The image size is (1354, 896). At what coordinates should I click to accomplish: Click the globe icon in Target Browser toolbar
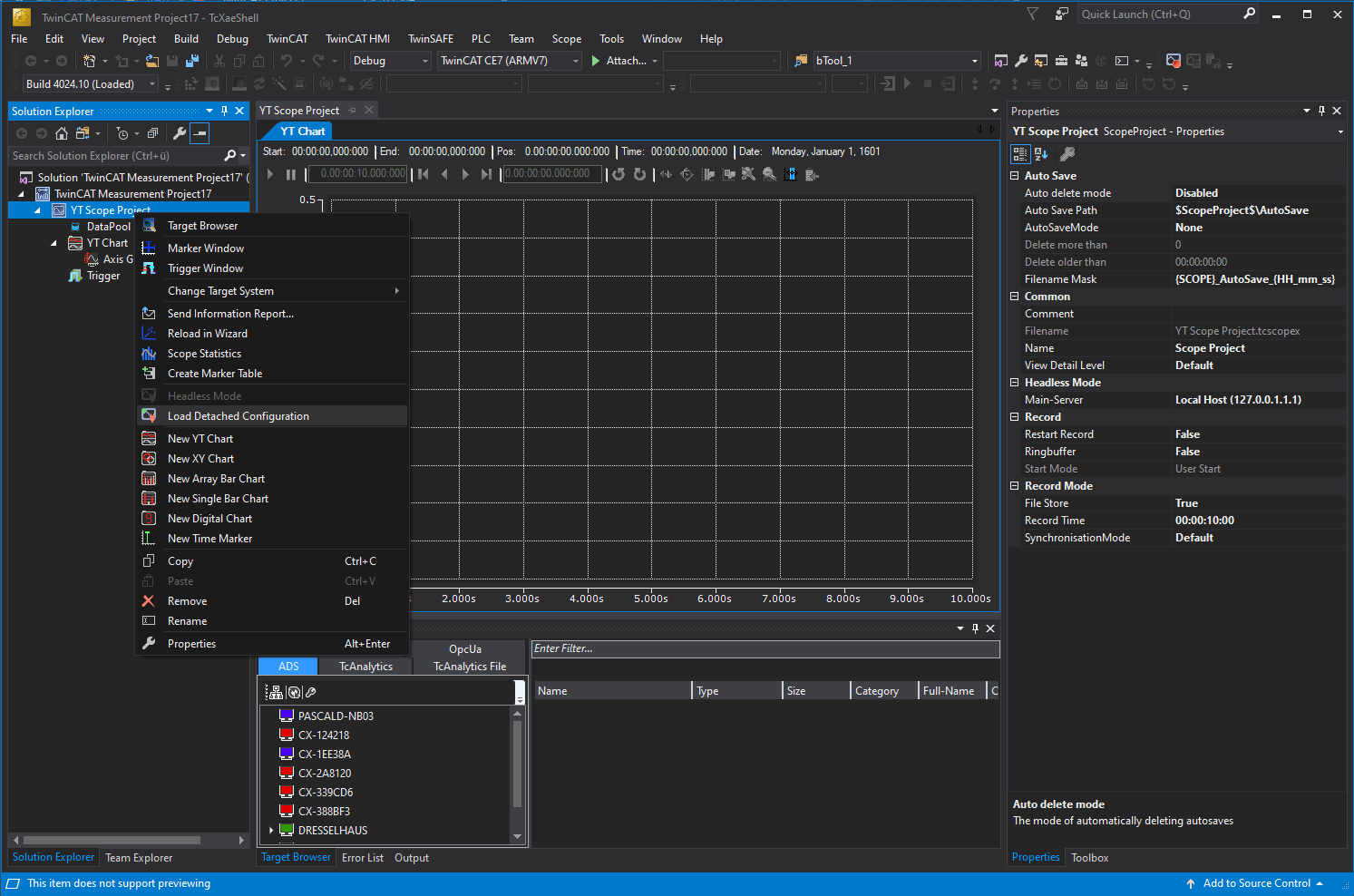[294, 692]
